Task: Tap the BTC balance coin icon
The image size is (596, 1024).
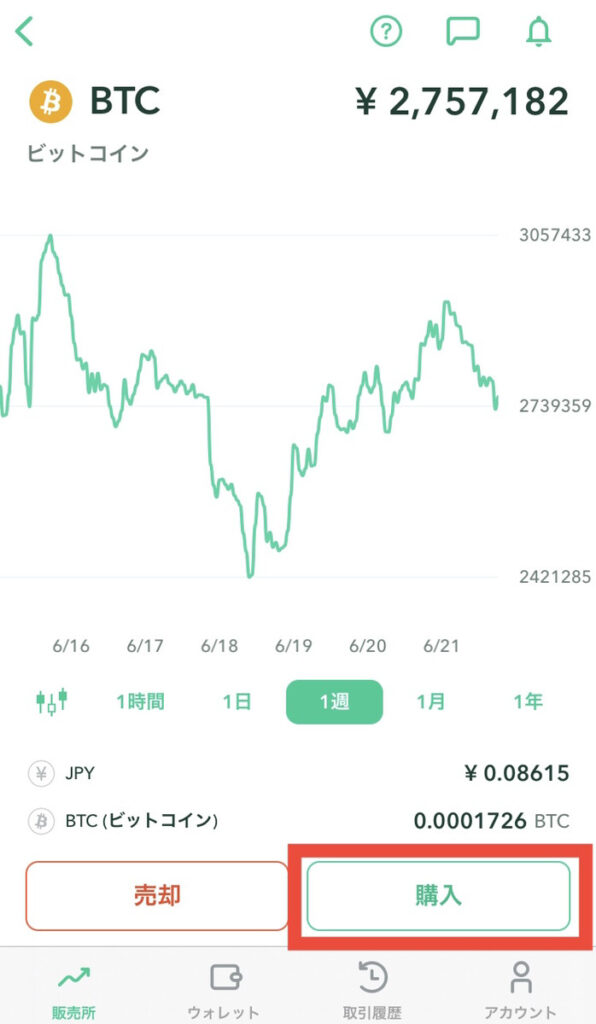Action: click(41, 820)
